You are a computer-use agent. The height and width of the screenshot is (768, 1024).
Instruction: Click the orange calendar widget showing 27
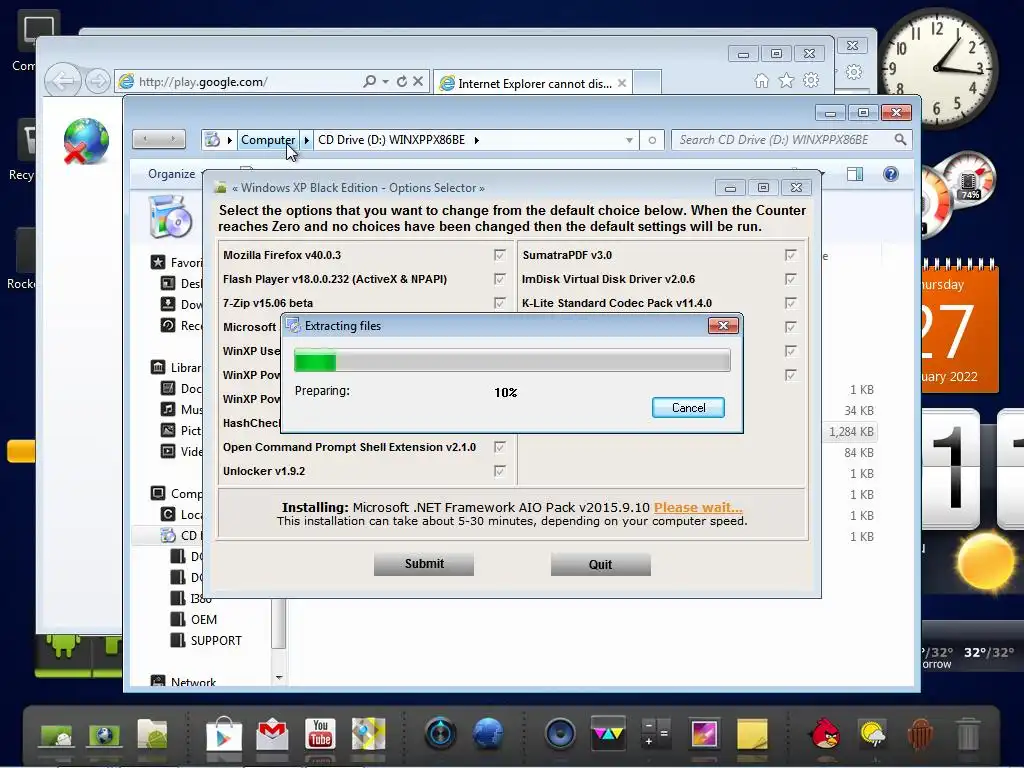(959, 327)
